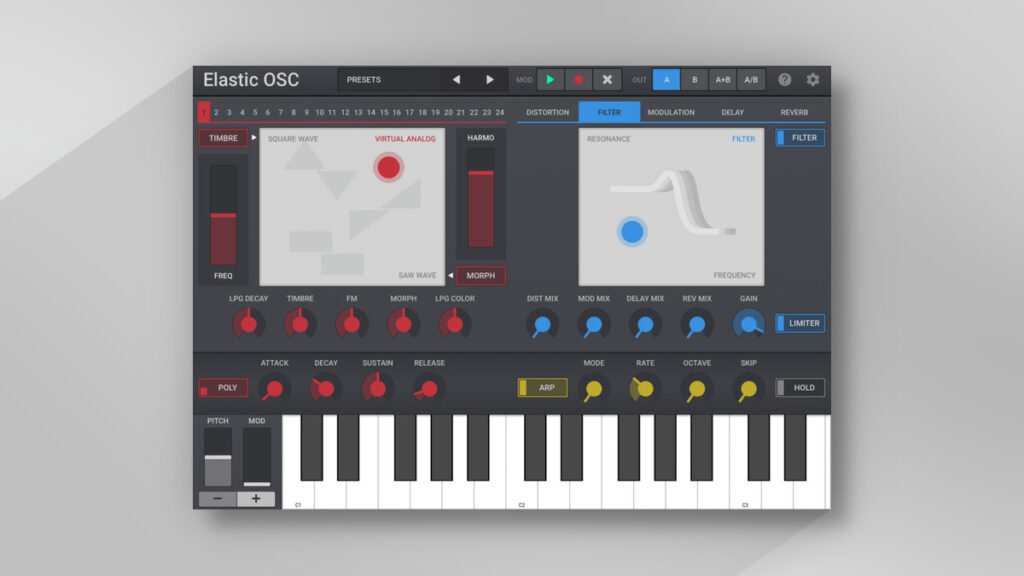Click the X clear button beside record
The width and height of the screenshot is (1024, 576).
coord(606,80)
